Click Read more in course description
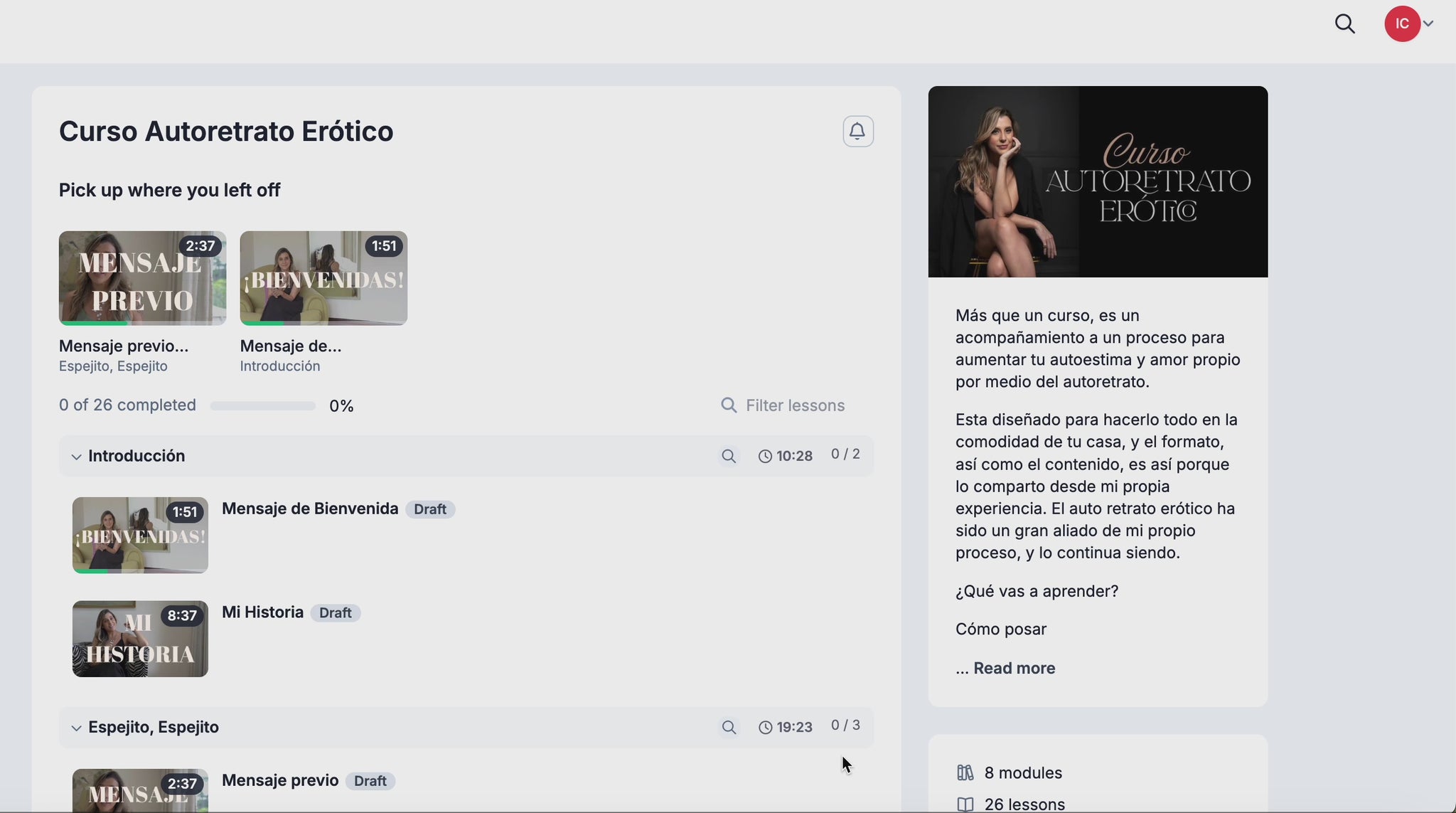The image size is (1456, 813). click(x=1014, y=668)
